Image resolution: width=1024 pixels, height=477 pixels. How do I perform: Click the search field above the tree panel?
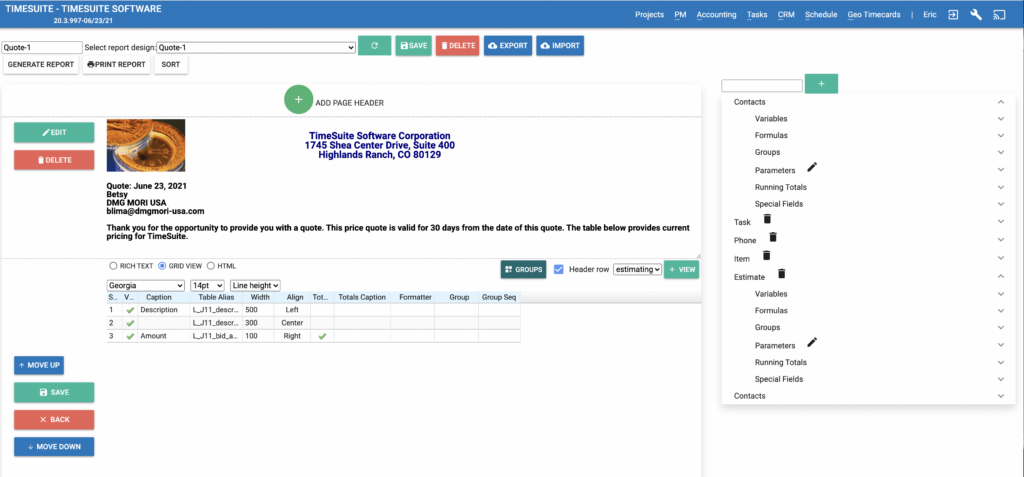click(x=761, y=86)
